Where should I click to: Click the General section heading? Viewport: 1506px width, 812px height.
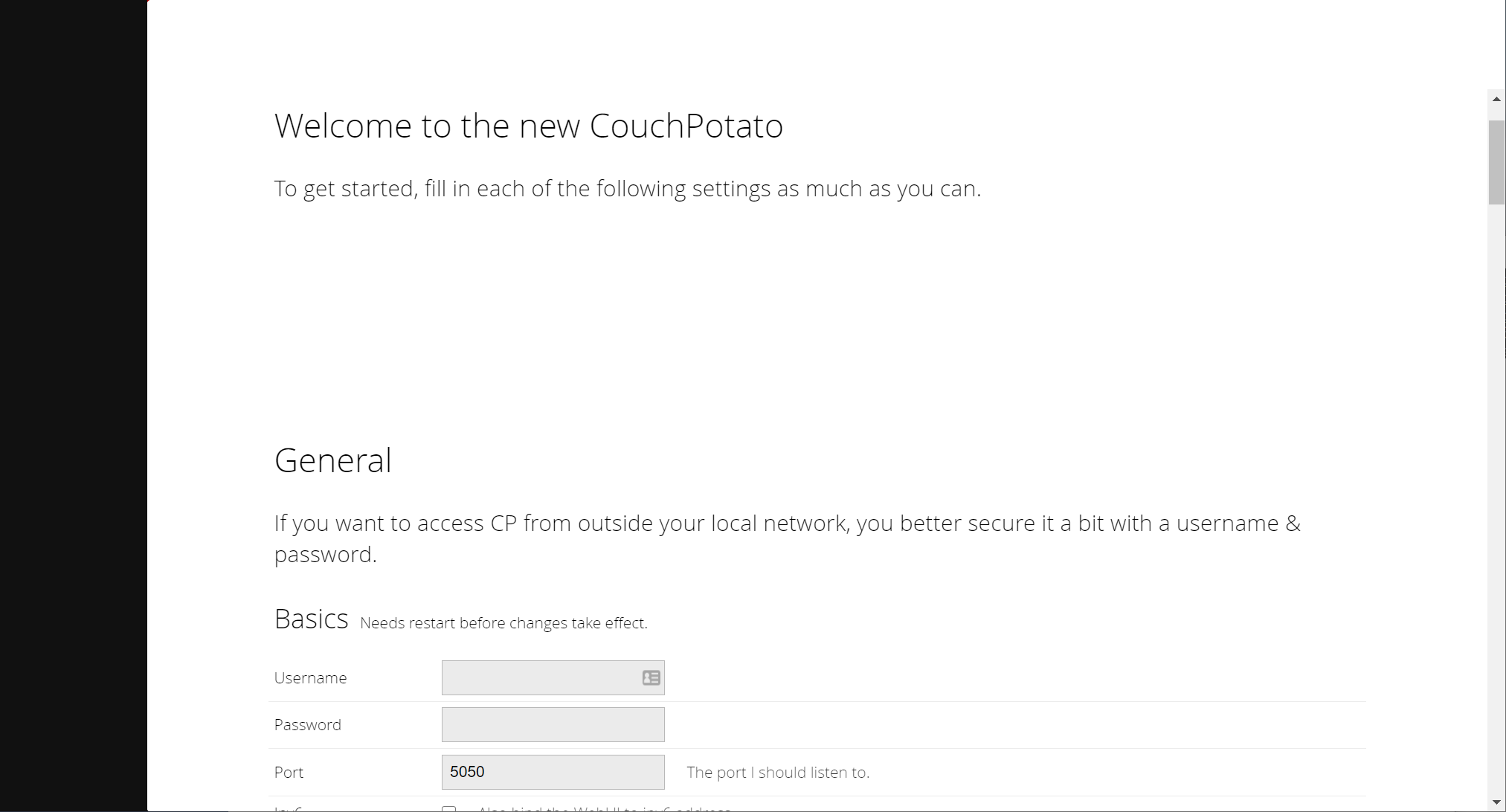pos(332,460)
